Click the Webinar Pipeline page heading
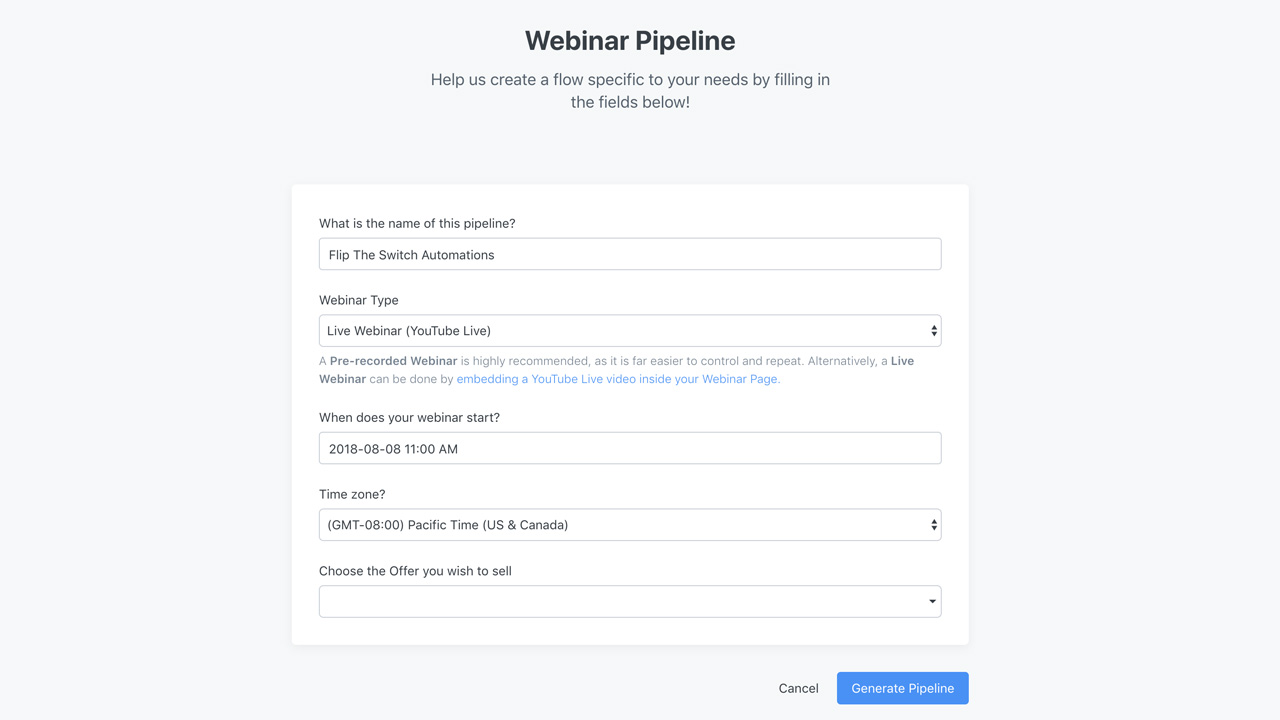1280x720 pixels. click(x=630, y=40)
